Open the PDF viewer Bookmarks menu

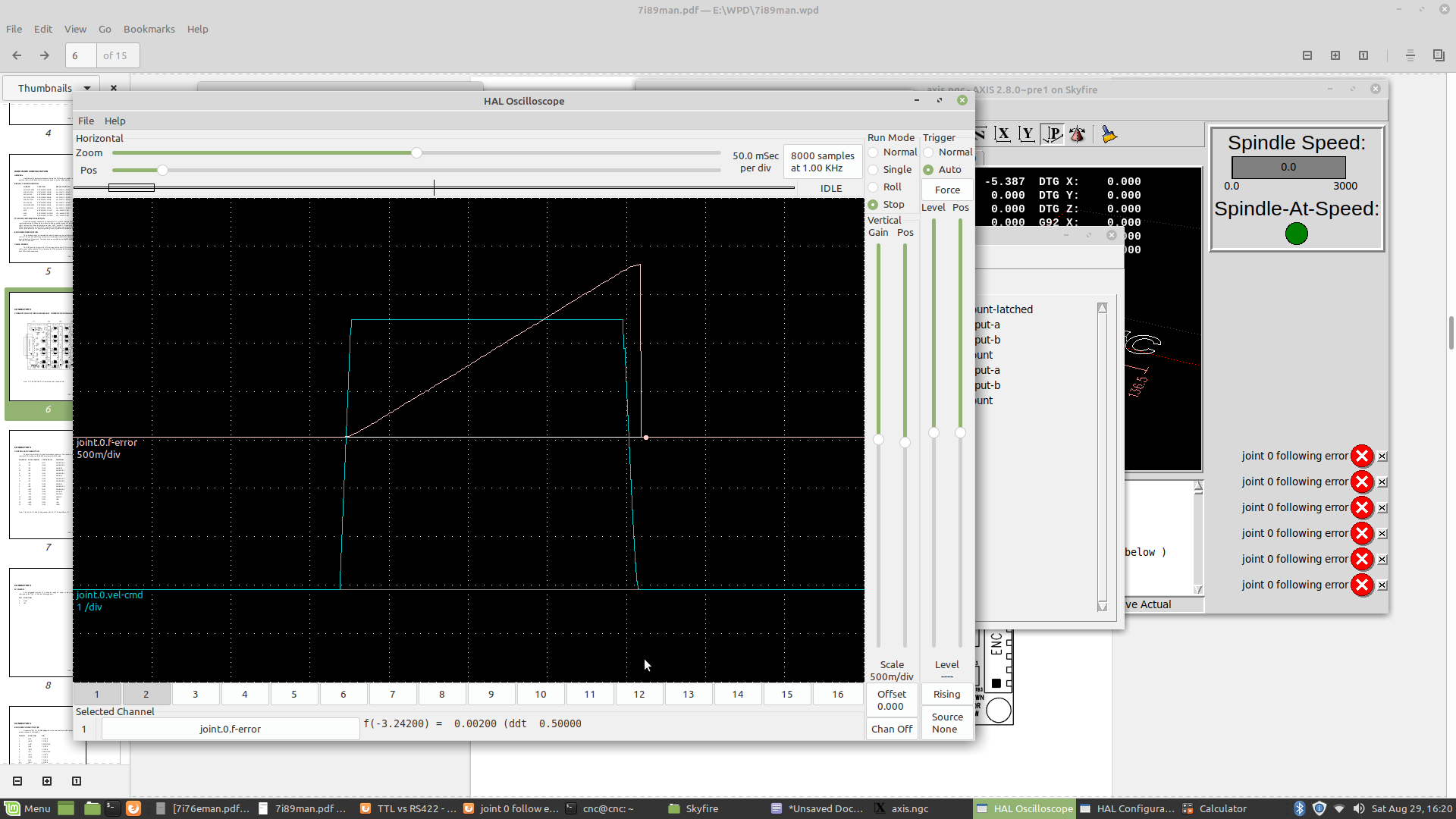coord(149,29)
